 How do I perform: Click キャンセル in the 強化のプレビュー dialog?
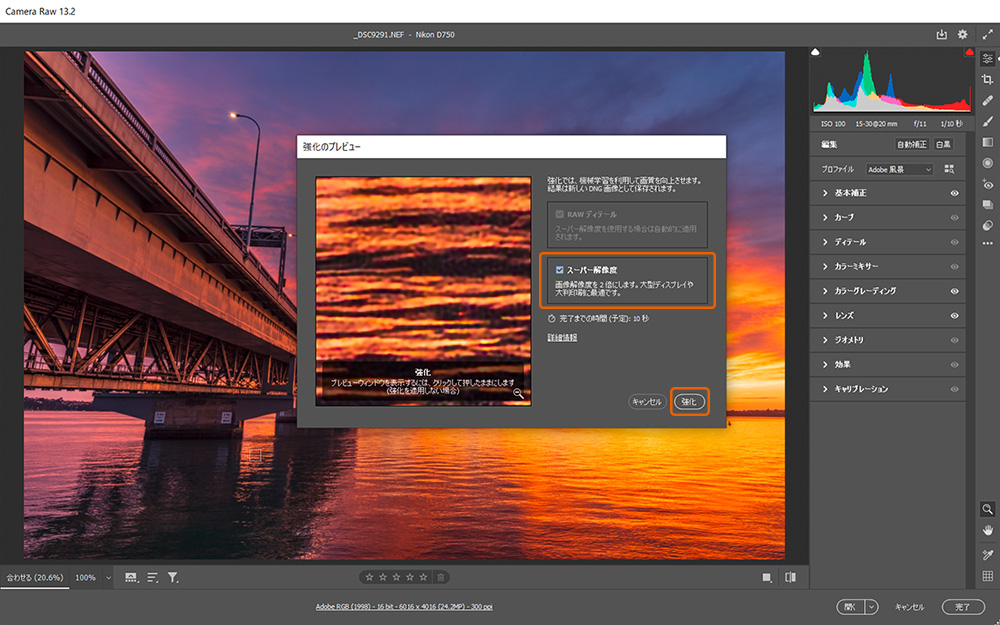(x=647, y=402)
